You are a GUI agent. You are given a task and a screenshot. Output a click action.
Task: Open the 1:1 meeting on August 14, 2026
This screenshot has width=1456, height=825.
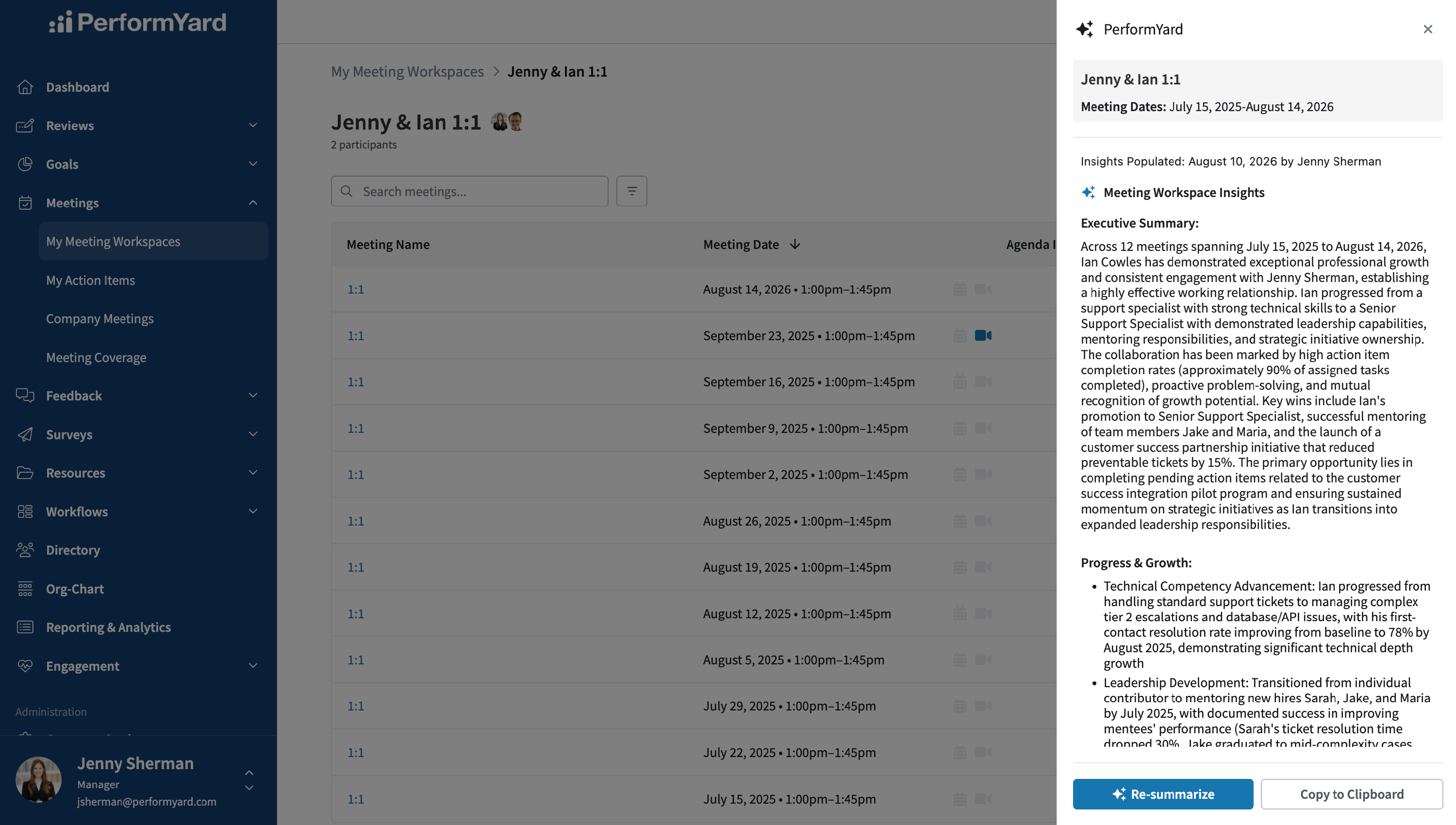(x=355, y=289)
